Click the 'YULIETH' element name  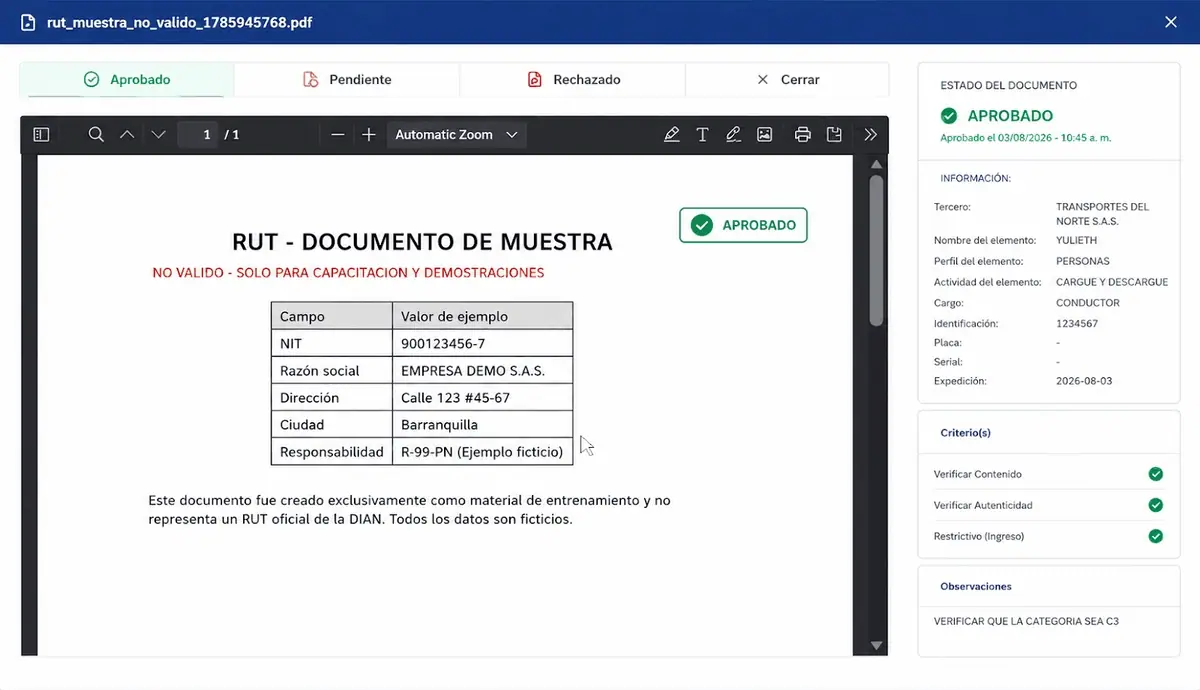point(1076,241)
